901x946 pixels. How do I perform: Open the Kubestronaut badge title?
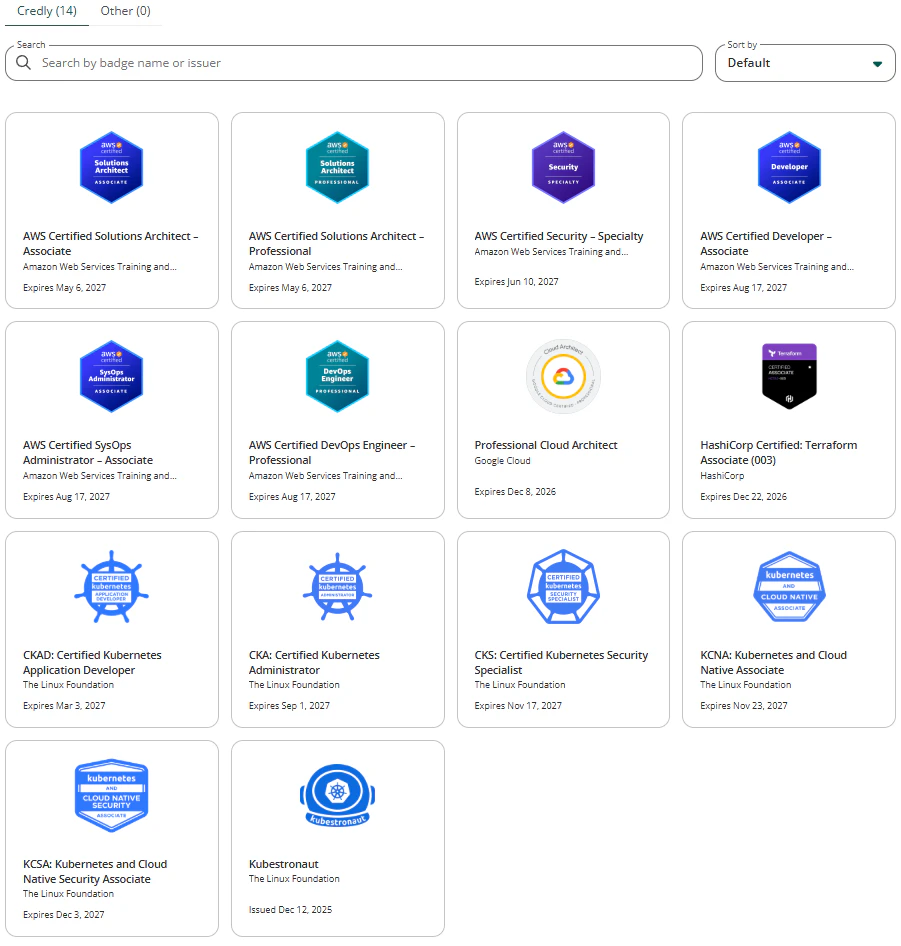coord(284,864)
